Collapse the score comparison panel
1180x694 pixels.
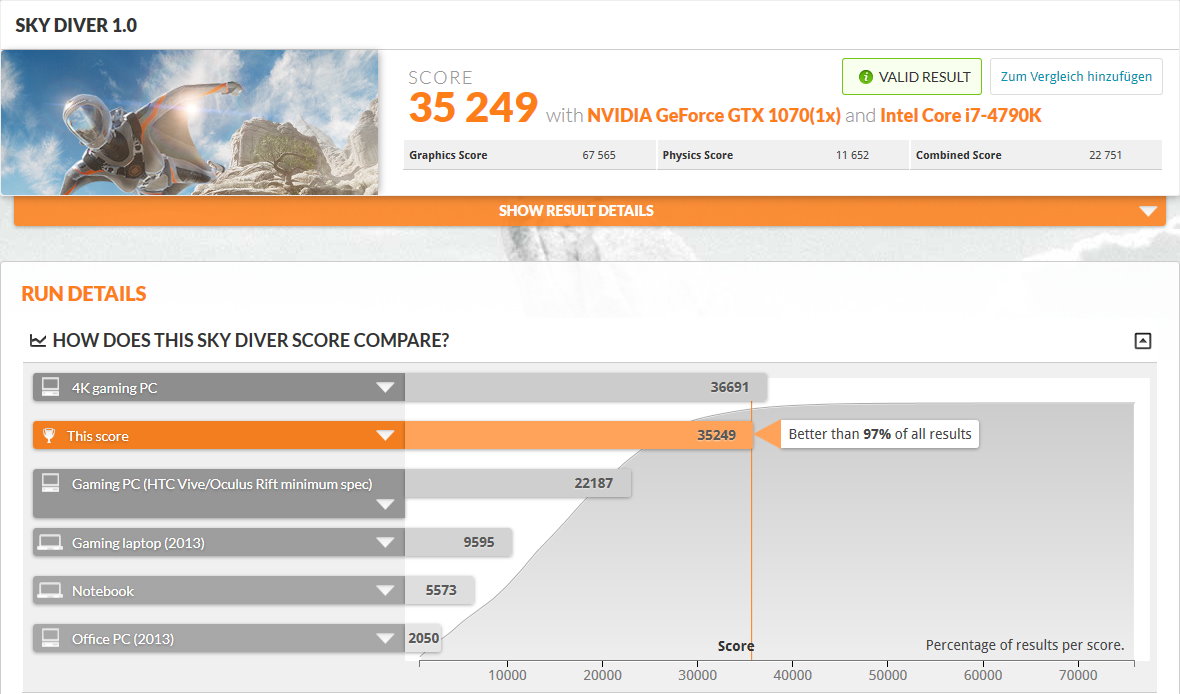click(x=1143, y=341)
